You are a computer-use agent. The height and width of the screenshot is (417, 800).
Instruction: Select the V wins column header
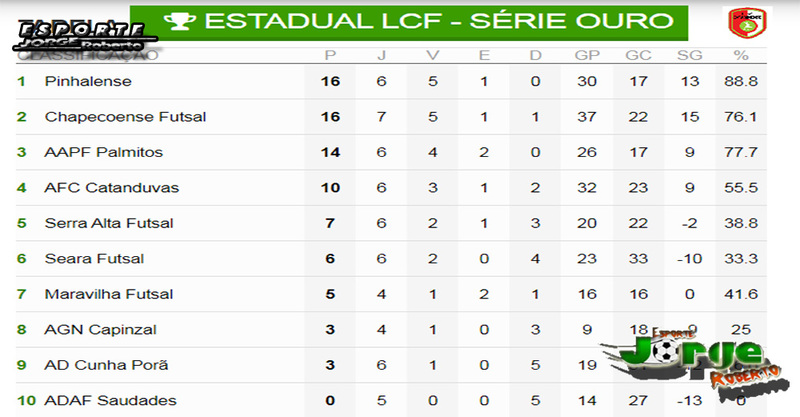click(x=433, y=55)
